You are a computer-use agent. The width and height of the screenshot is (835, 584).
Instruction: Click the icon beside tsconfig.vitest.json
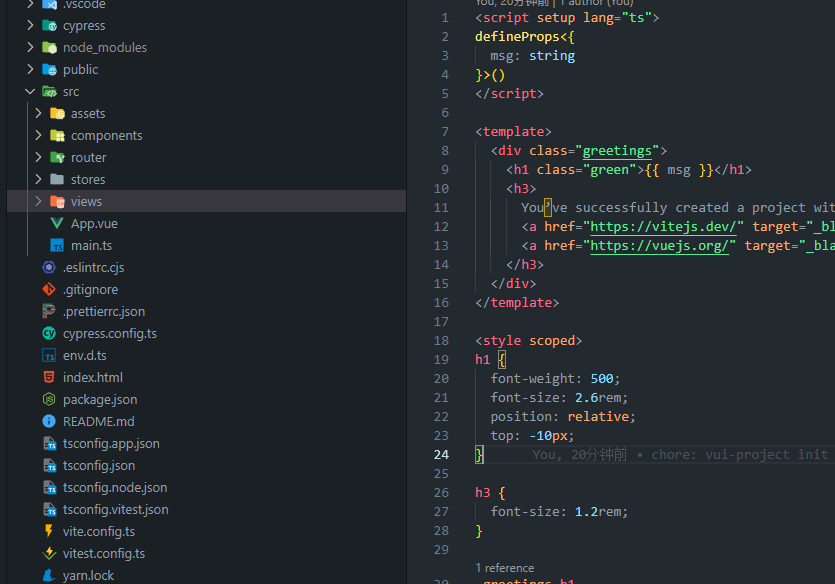click(50, 509)
